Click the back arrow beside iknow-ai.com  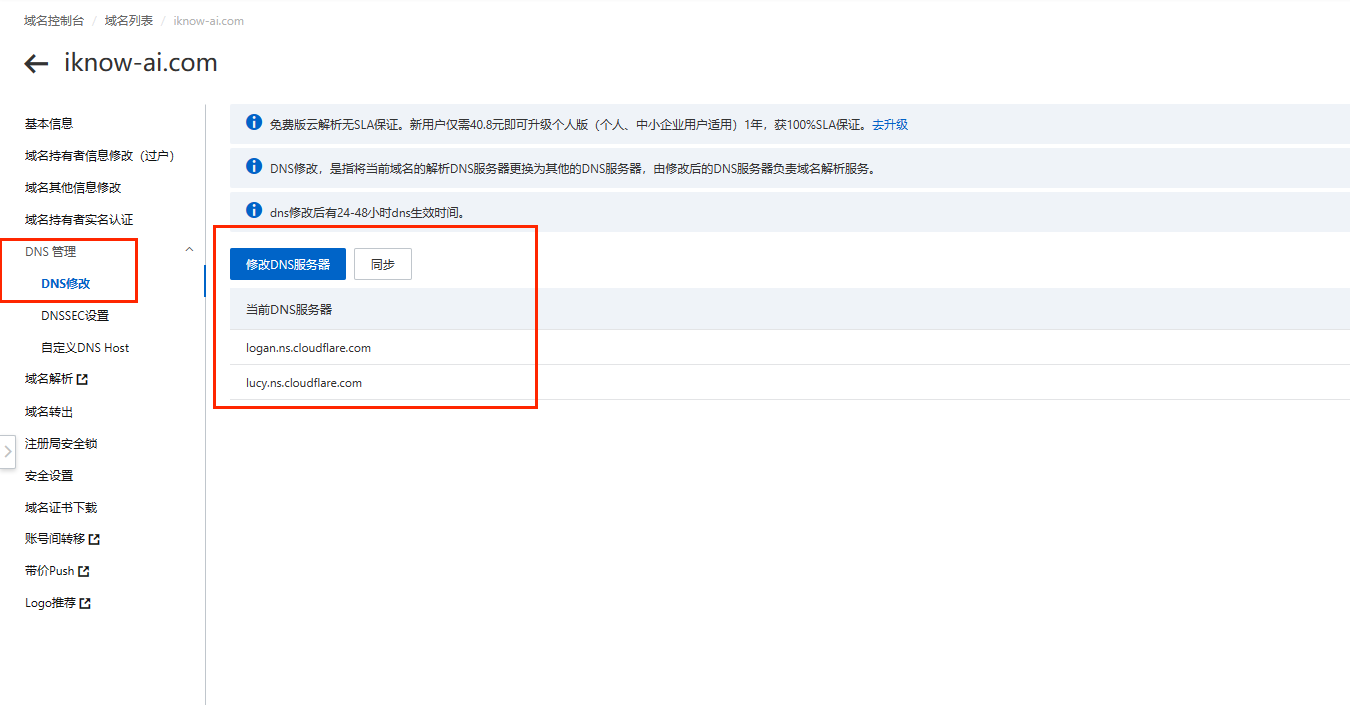click(x=36, y=64)
